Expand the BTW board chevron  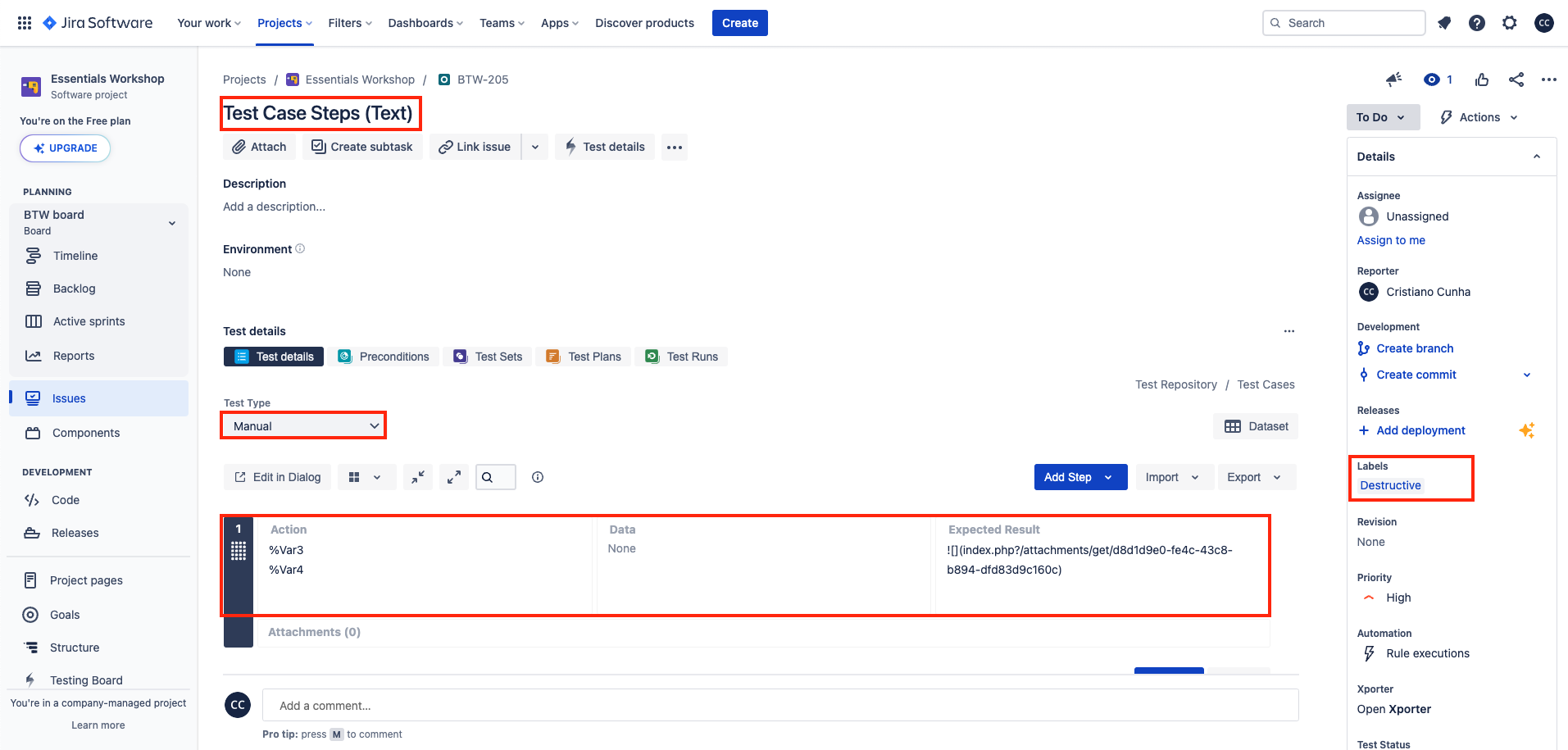coord(172,223)
